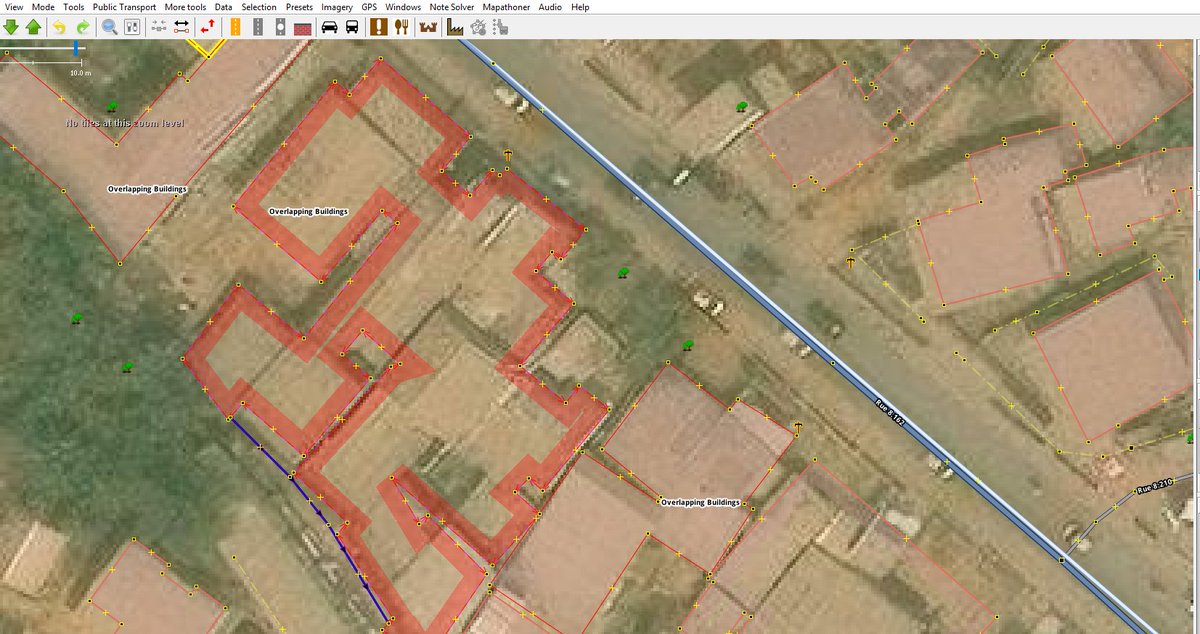Click the 10.0 m scale label
Viewport: 1200px width, 634px height.
(x=80, y=73)
